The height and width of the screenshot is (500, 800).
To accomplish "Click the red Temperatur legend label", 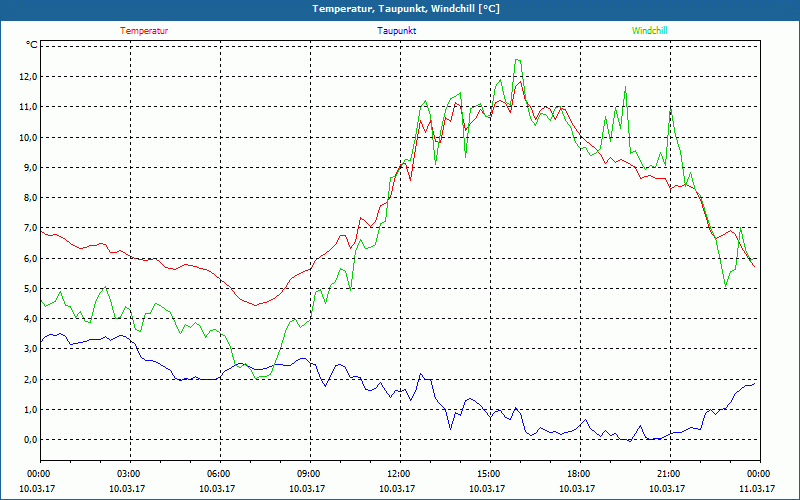I will [144, 31].
